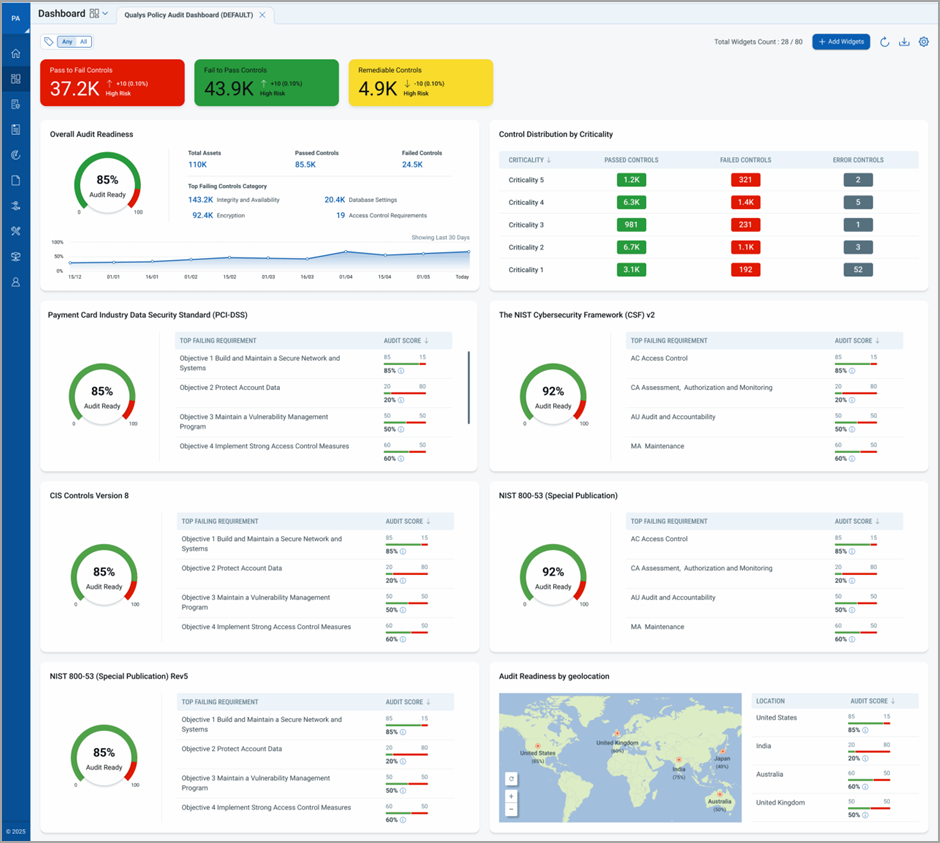Click the tag filter icon
Image resolution: width=940 pixels, height=843 pixels.
tap(49, 41)
